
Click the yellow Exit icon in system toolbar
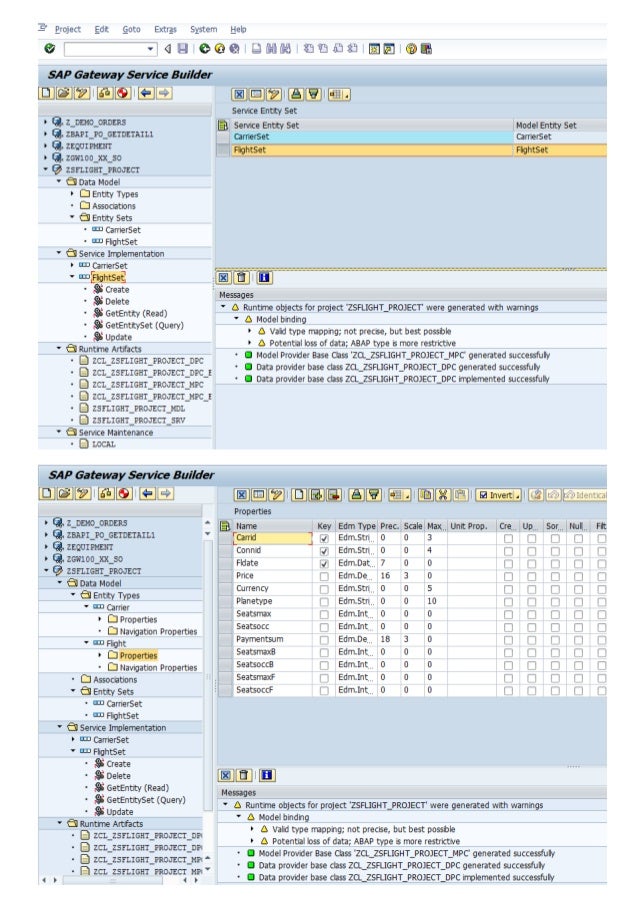219,48
